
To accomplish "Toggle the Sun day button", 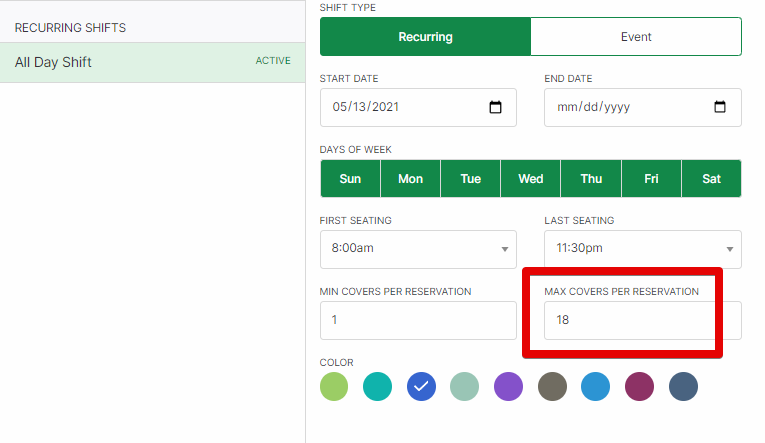I will click(x=350, y=179).
